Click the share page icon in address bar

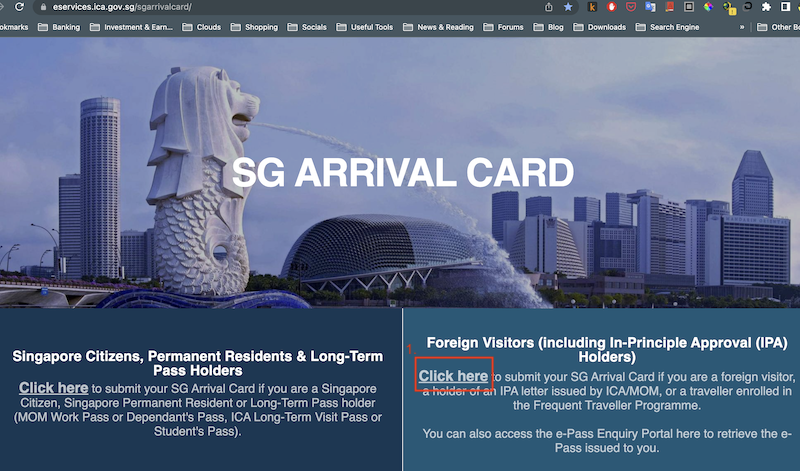(x=549, y=6)
